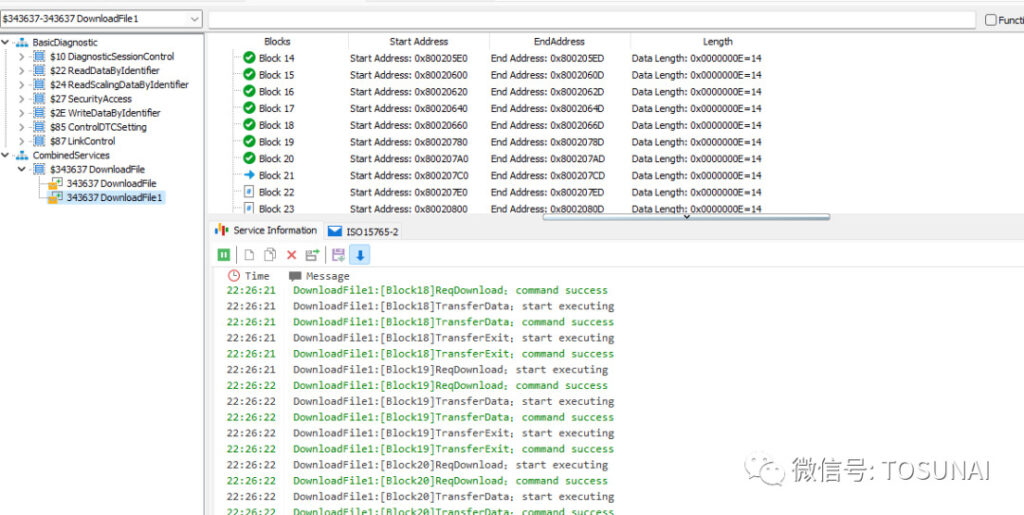Click the copy pages icon in log toolbar

pos(269,255)
